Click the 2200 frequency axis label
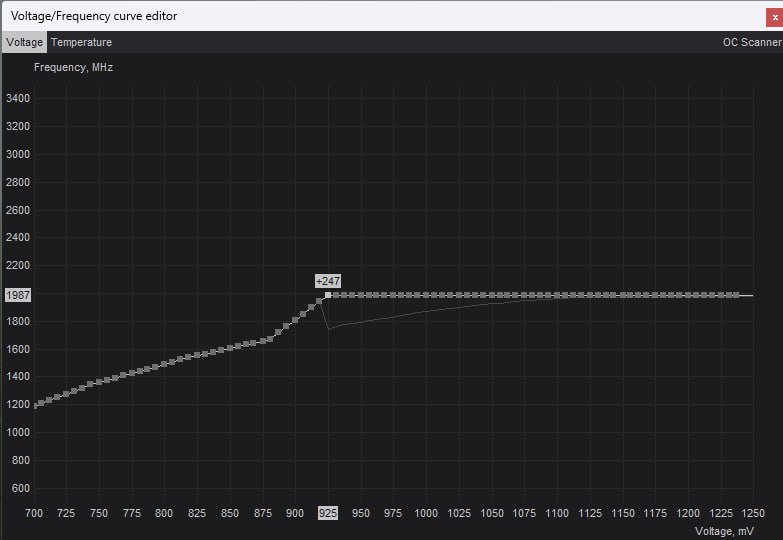The image size is (783, 540). (18, 265)
